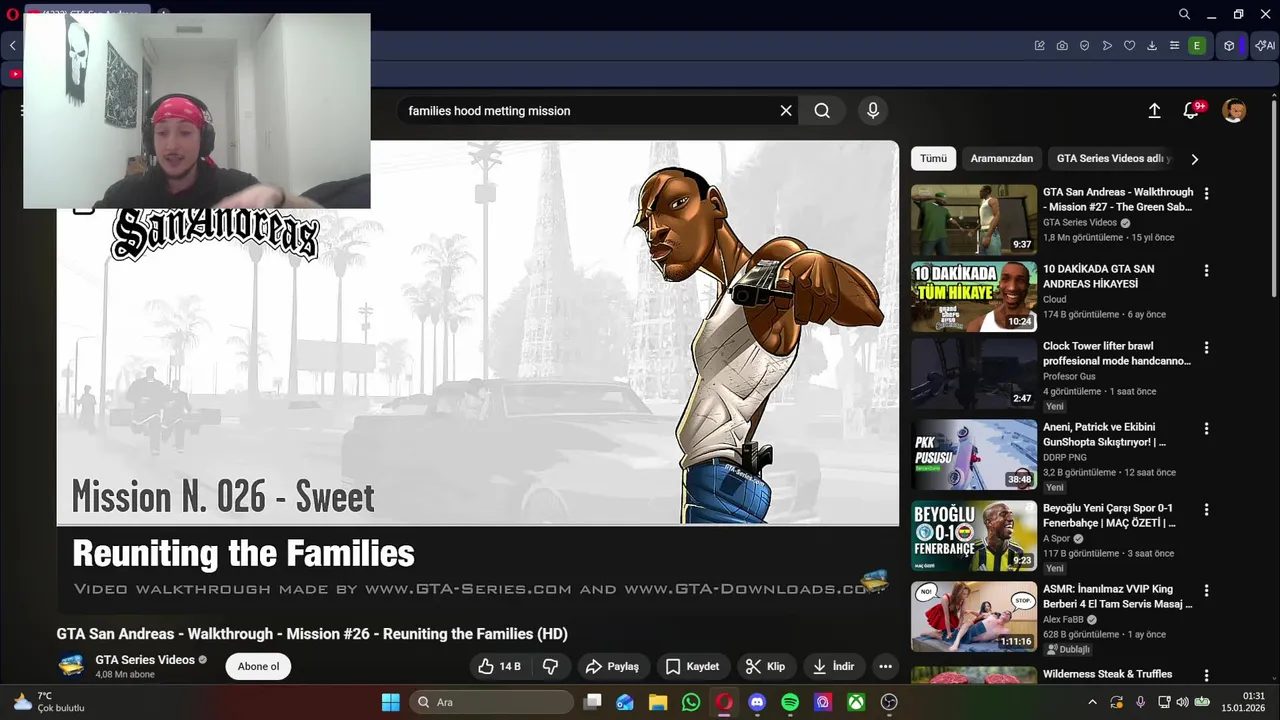Click the GTA Series Videos channel avatar
Screen dimensions: 1280x720
[x=71, y=666]
